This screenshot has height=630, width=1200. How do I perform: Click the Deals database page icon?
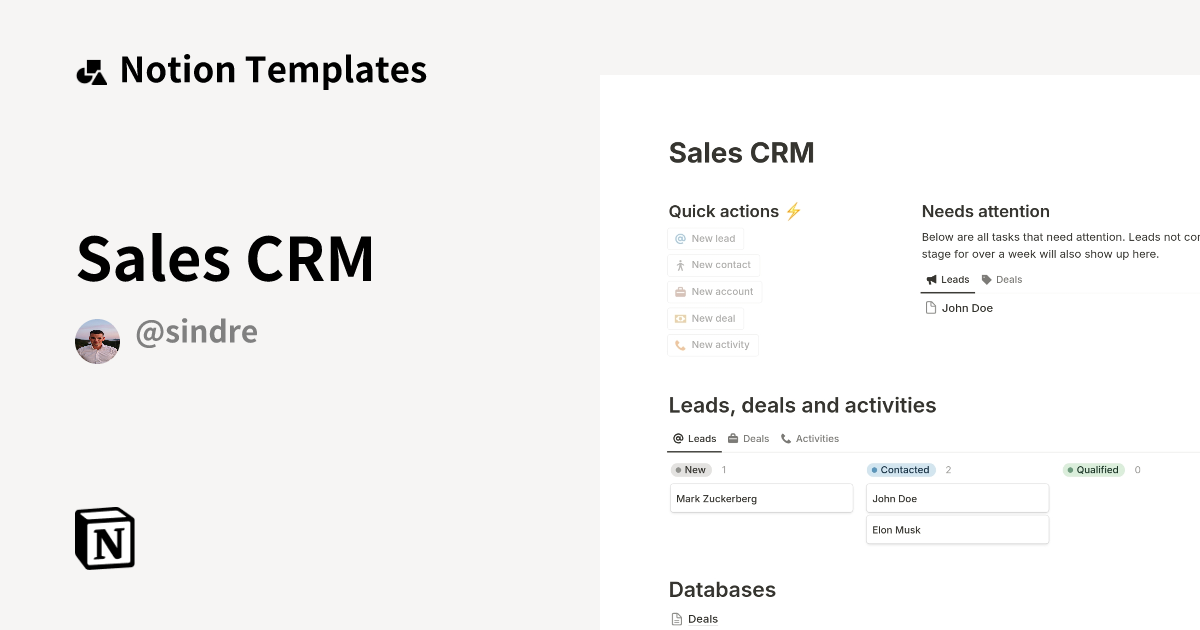[x=677, y=619]
